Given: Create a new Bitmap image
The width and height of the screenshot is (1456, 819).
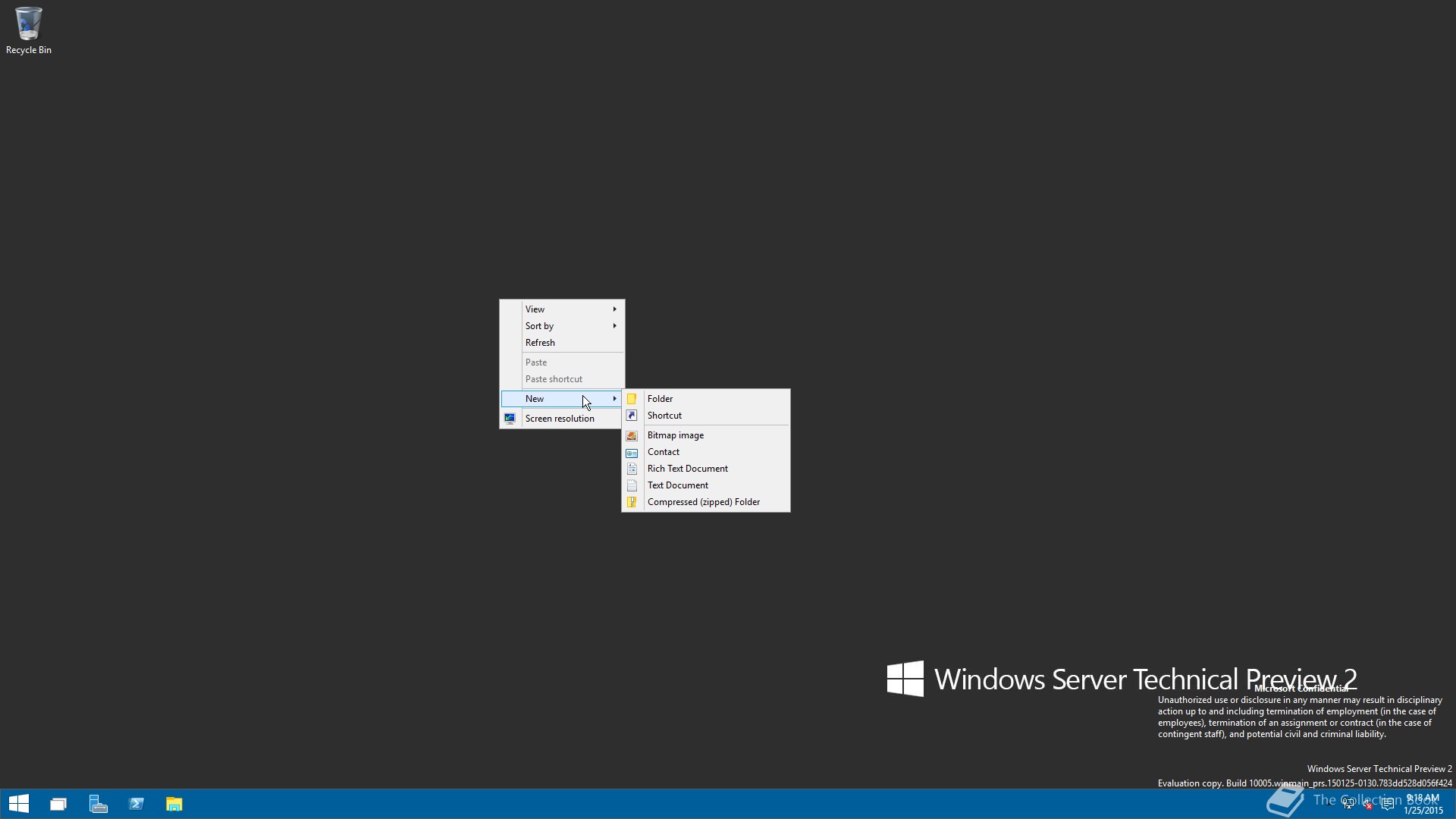Looking at the screenshot, I should pyautogui.click(x=706, y=435).
